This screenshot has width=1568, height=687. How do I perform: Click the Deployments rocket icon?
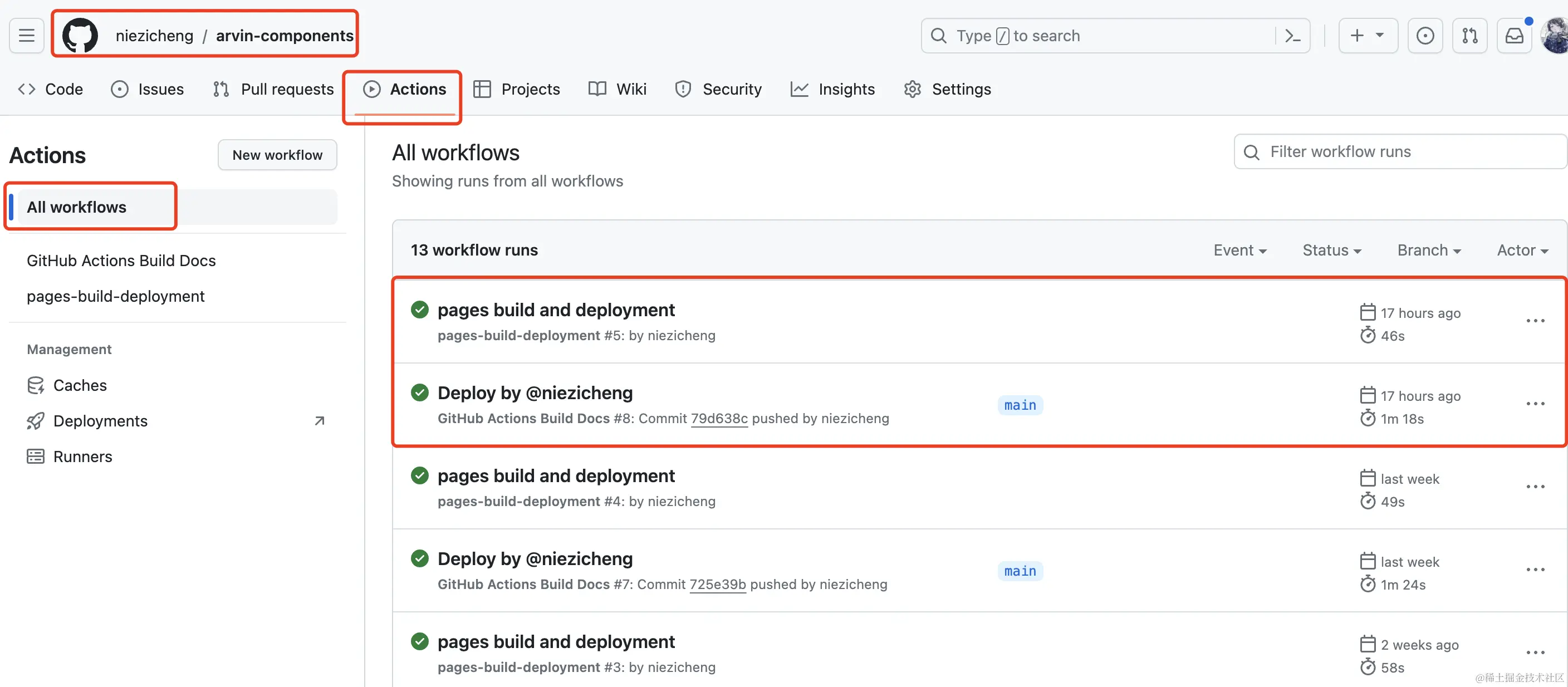coord(35,421)
